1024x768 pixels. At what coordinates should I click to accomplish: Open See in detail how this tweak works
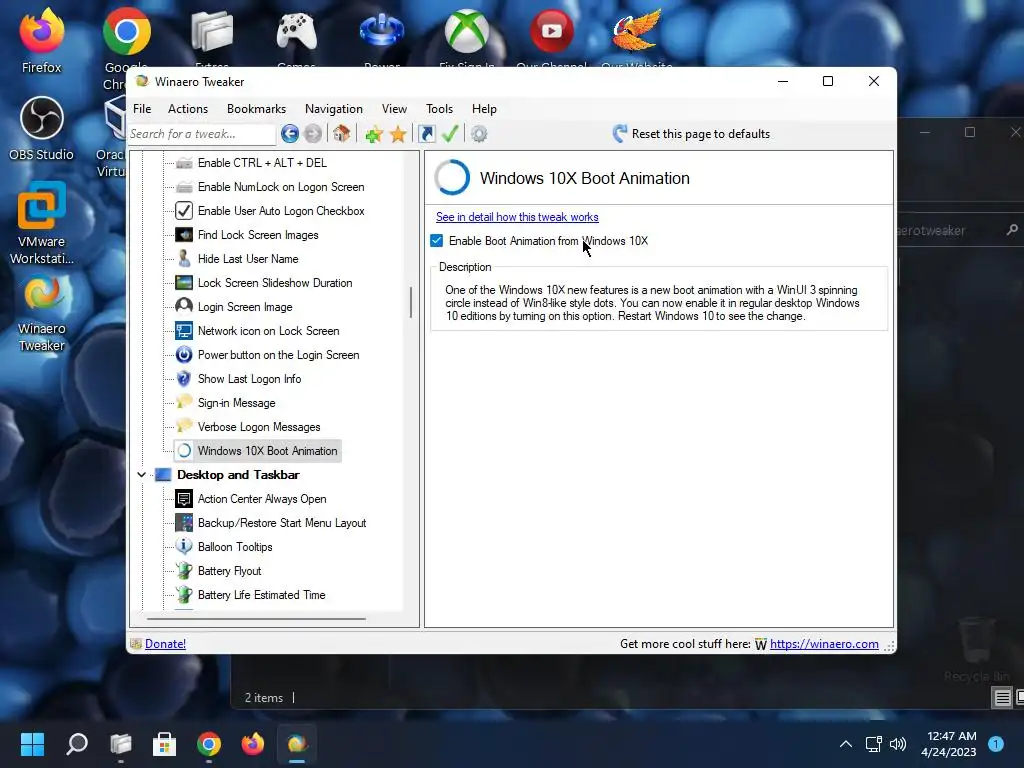point(517,217)
